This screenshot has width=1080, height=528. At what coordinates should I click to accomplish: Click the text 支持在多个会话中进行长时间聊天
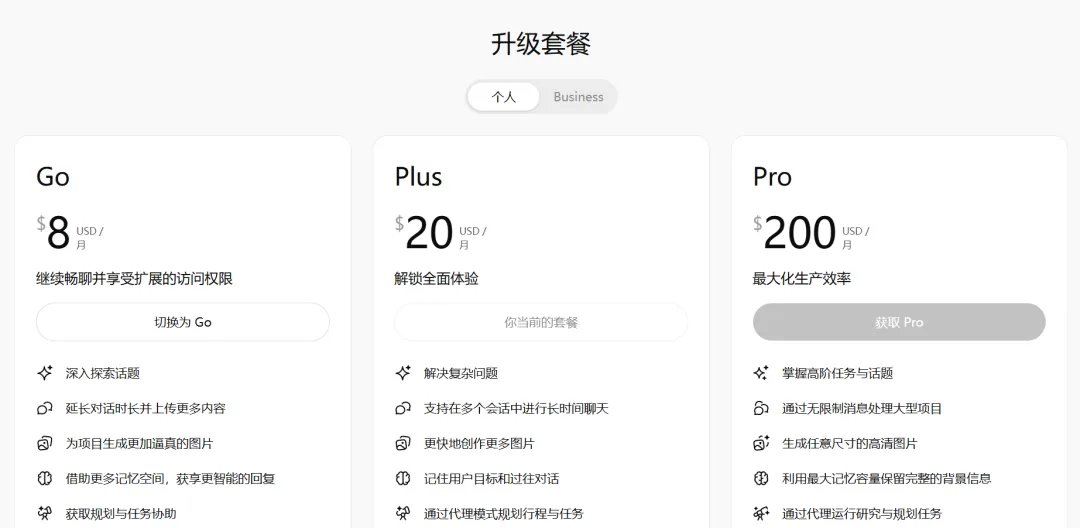point(516,409)
